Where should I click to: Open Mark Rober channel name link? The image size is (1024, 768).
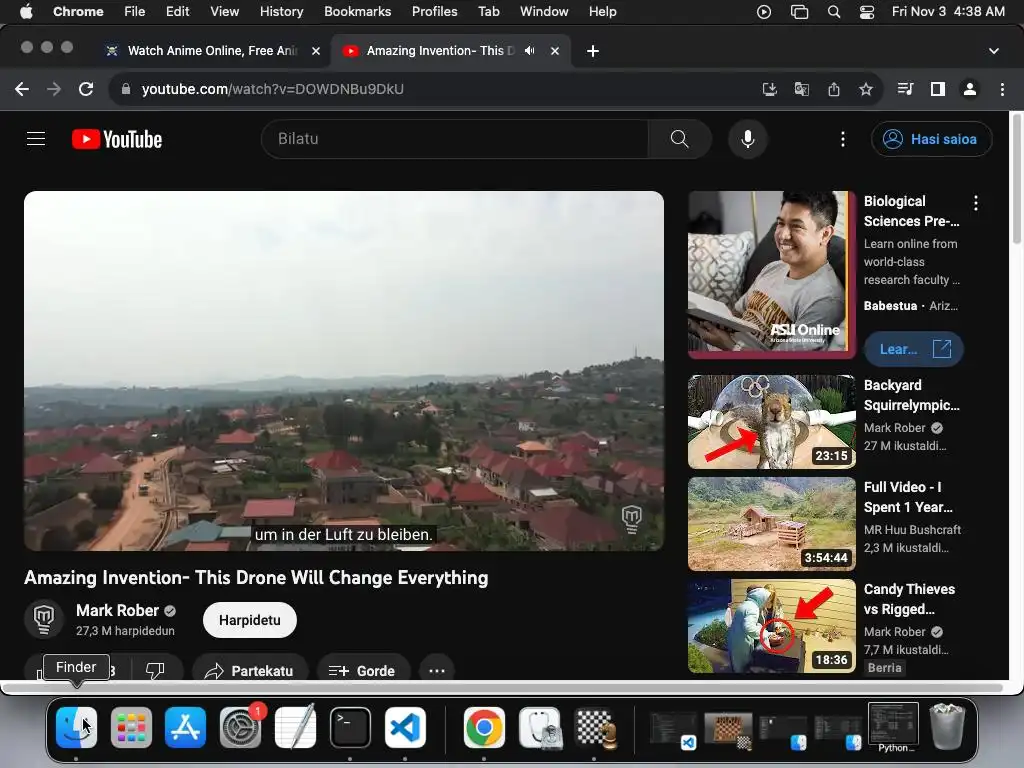[x=118, y=611]
